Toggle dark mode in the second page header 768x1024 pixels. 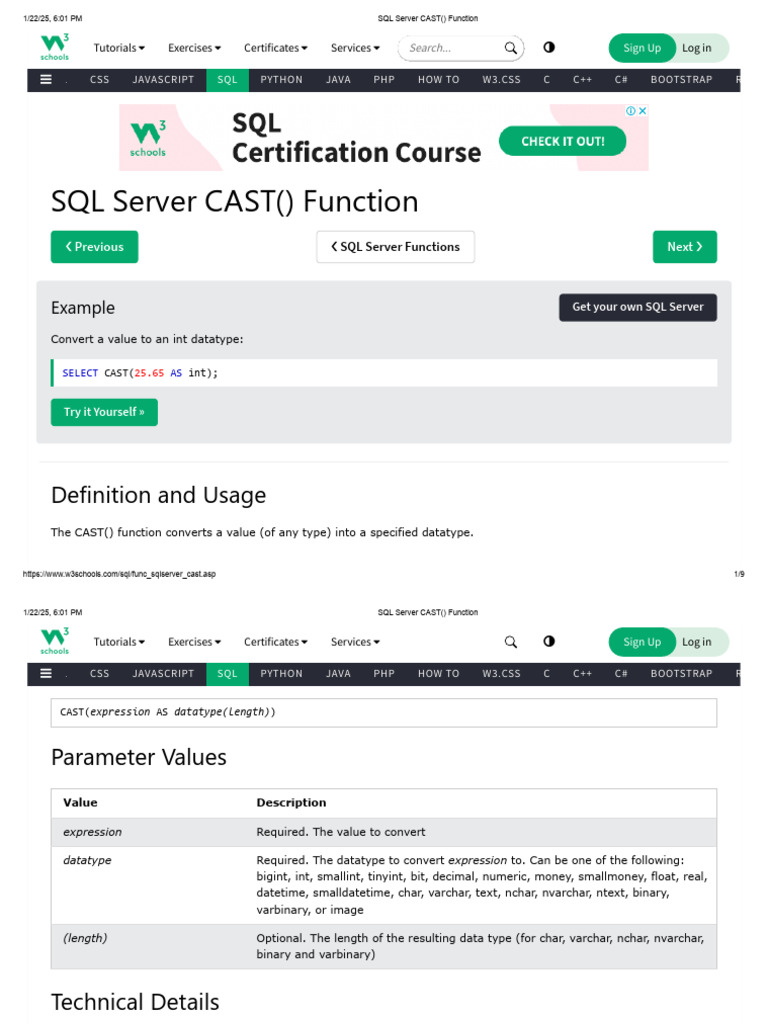coord(549,642)
